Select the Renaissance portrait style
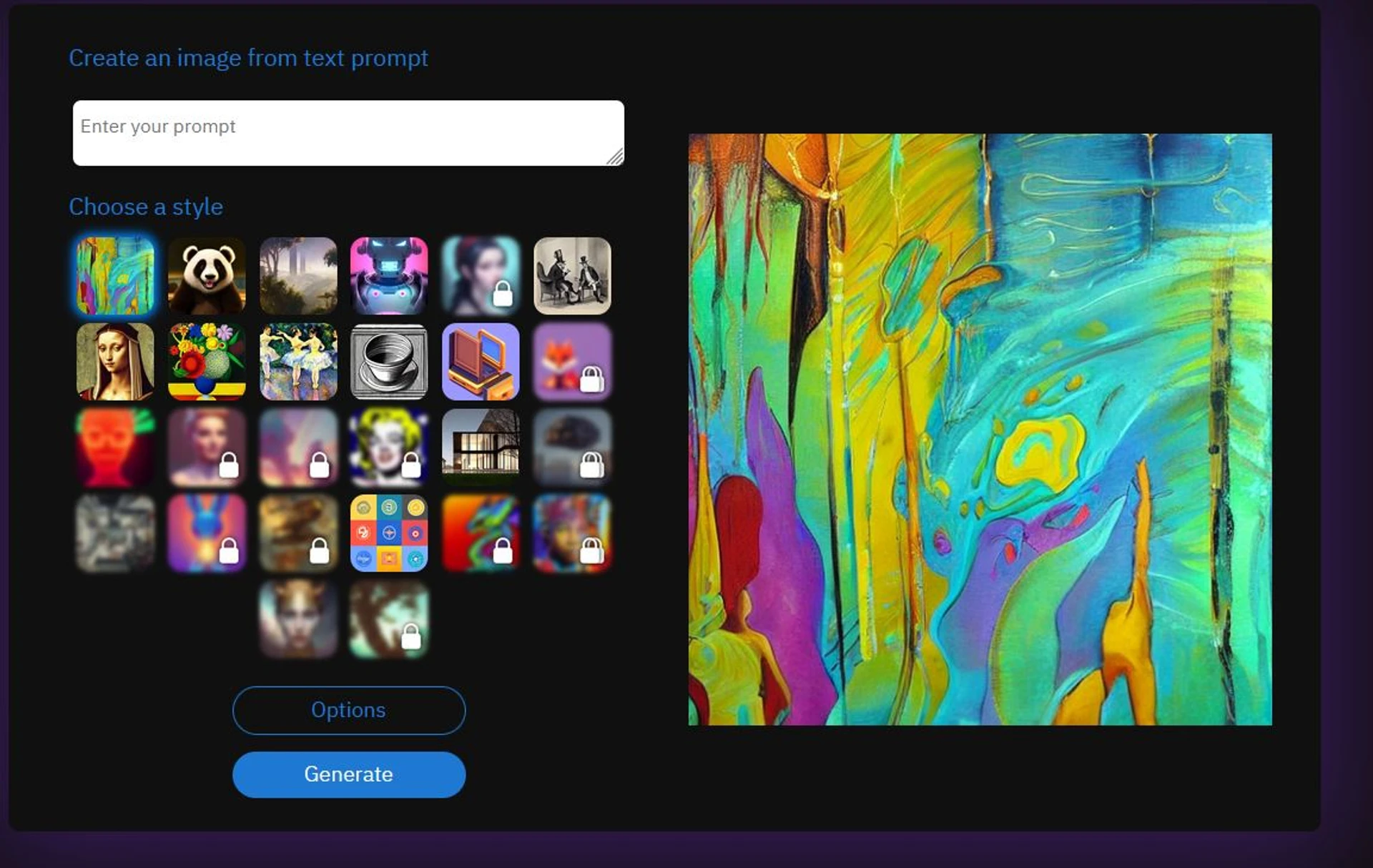The width and height of the screenshot is (1373, 868). 114,361
